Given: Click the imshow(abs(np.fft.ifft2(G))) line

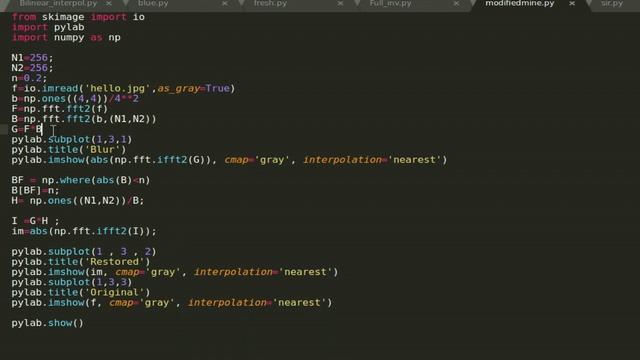Looking at the screenshot, I should click(229, 160).
